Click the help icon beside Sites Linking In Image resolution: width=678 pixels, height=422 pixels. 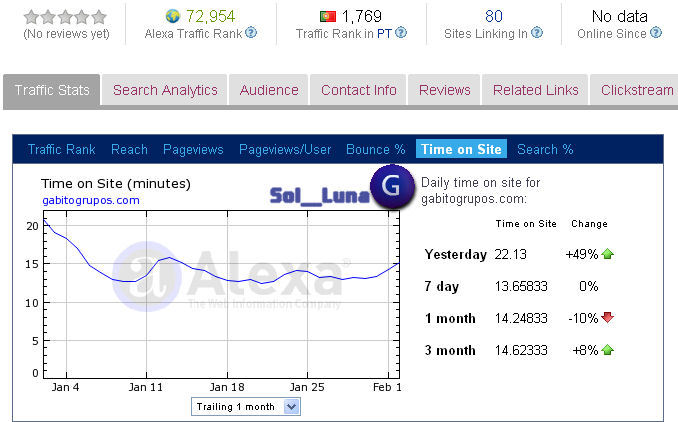[x=537, y=32]
